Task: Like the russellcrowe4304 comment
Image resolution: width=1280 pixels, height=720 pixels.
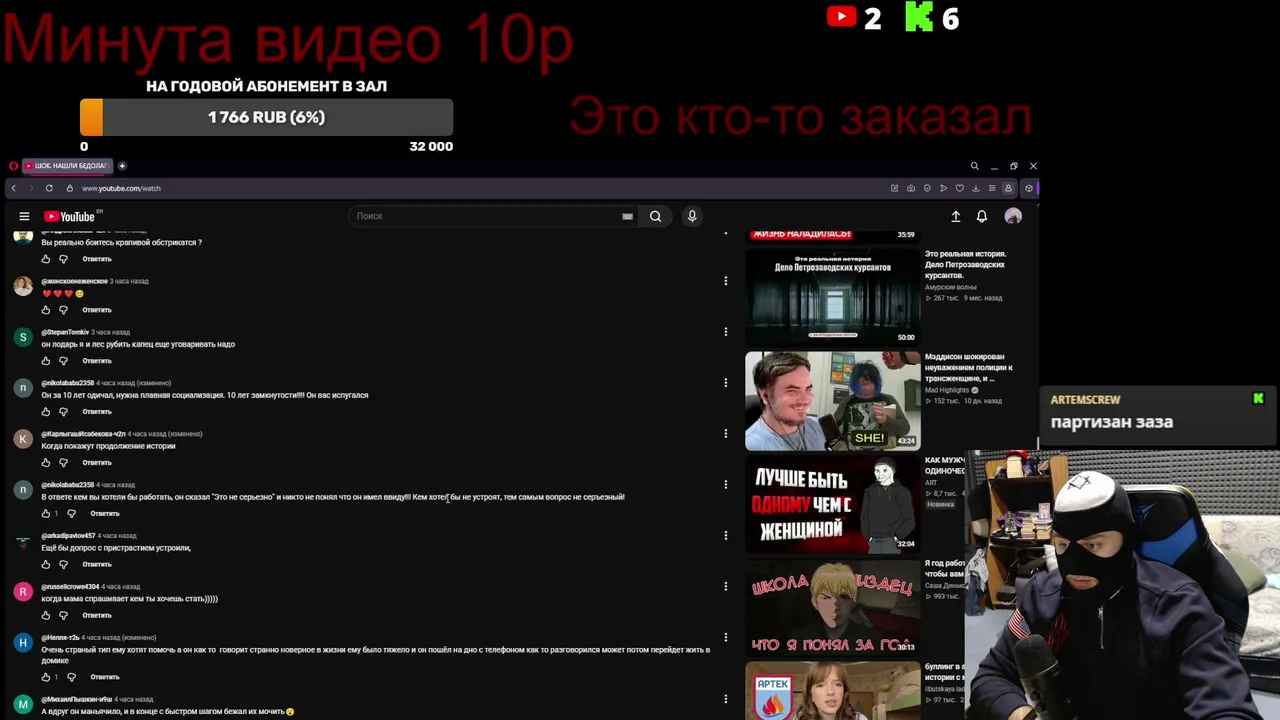Action: pyautogui.click(x=45, y=615)
